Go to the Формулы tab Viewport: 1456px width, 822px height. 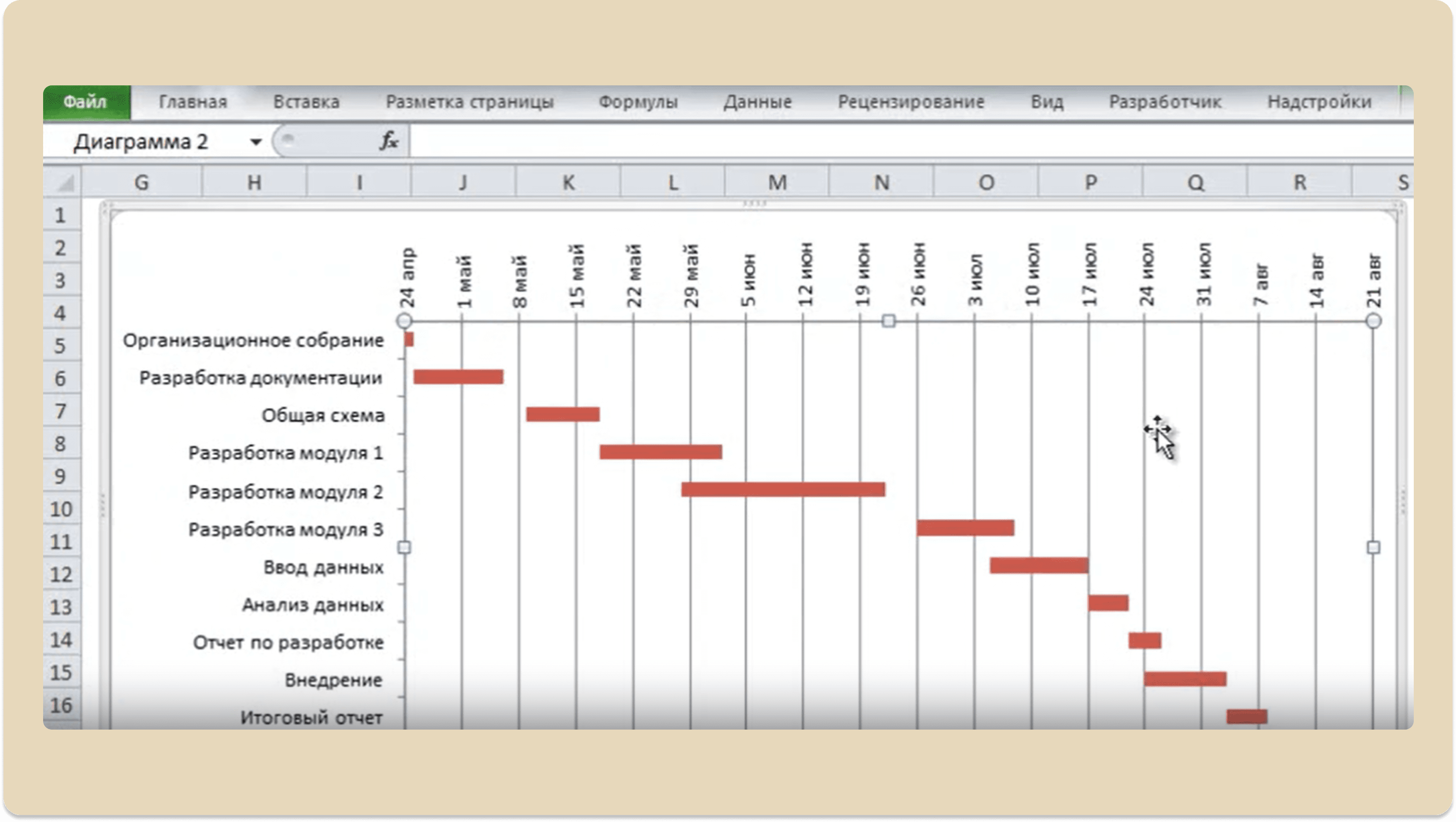pyautogui.click(x=638, y=102)
